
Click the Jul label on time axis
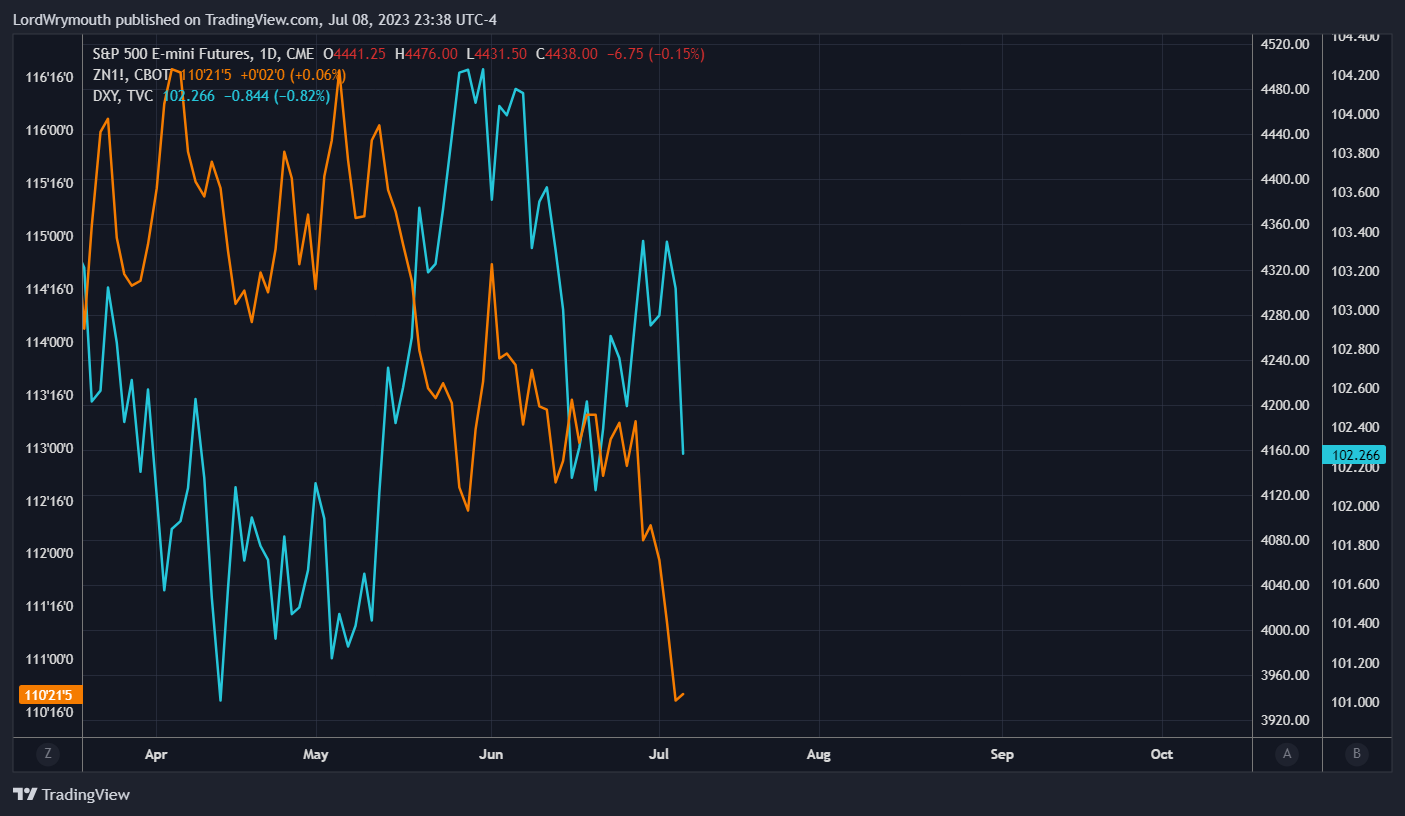[659, 754]
